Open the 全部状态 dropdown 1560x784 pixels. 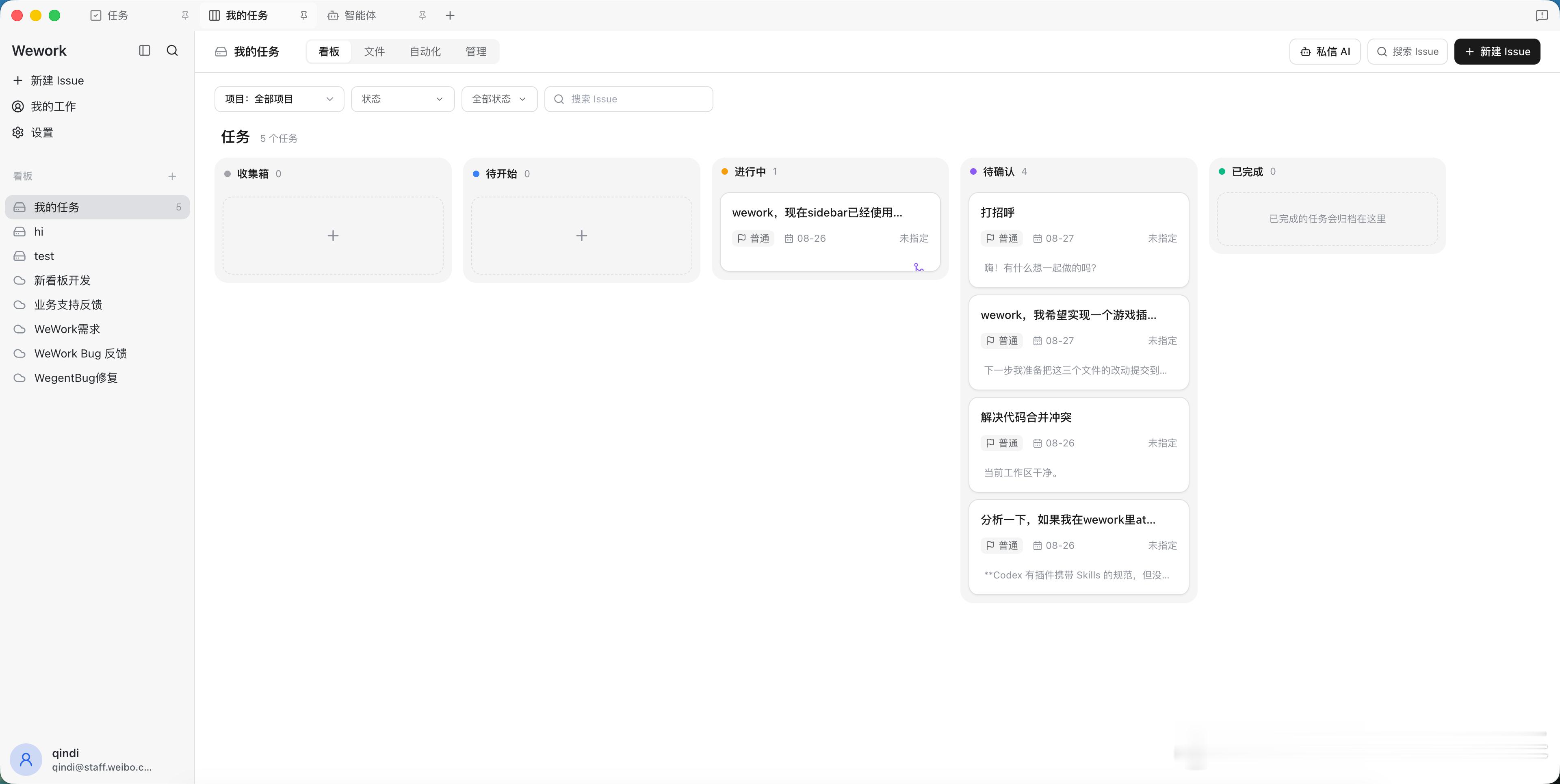500,99
